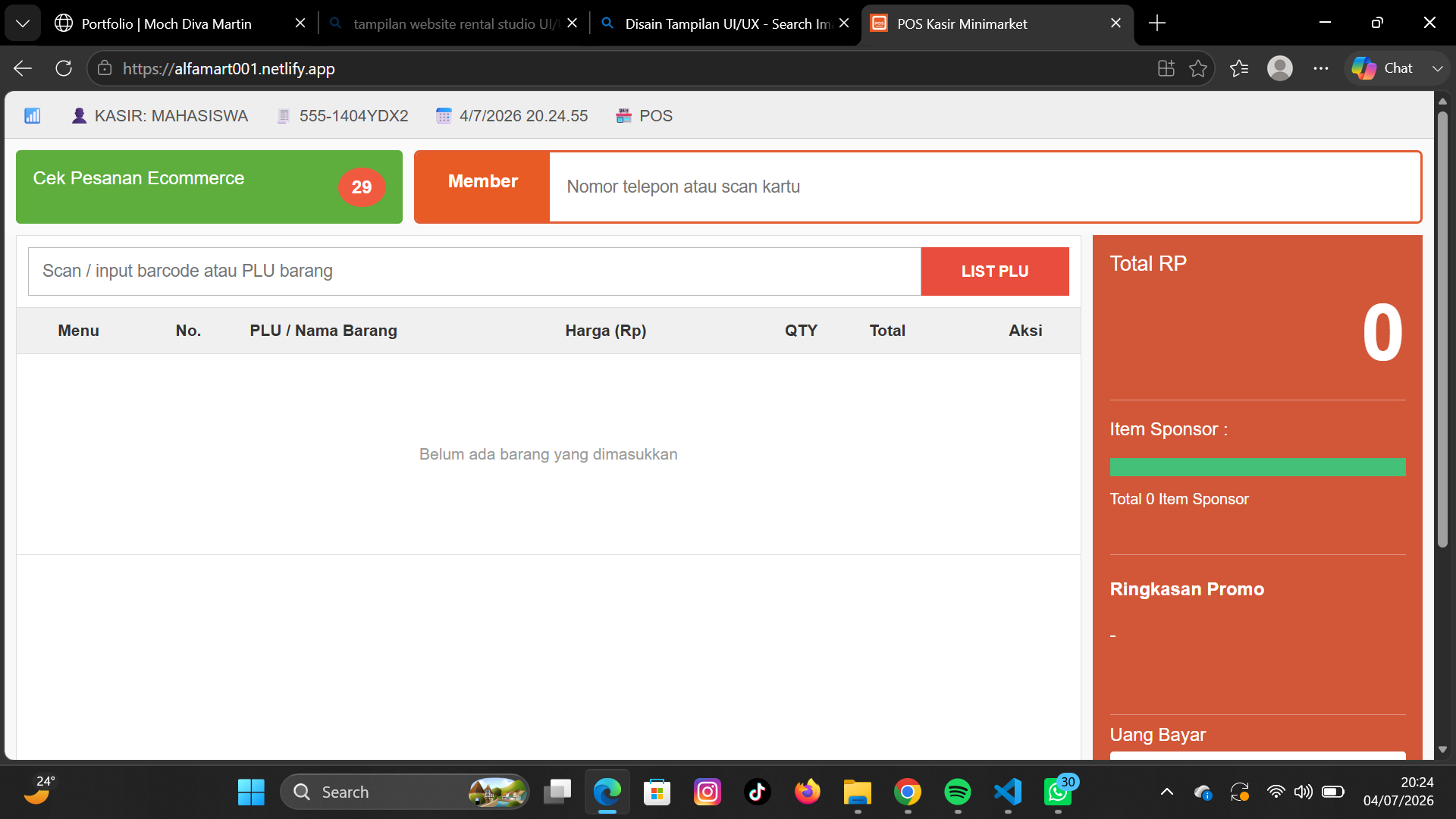The image size is (1456, 819).
Task: Open Microsoft Edge on taskbar
Action: pyautogui.click(x=607, y=792)
